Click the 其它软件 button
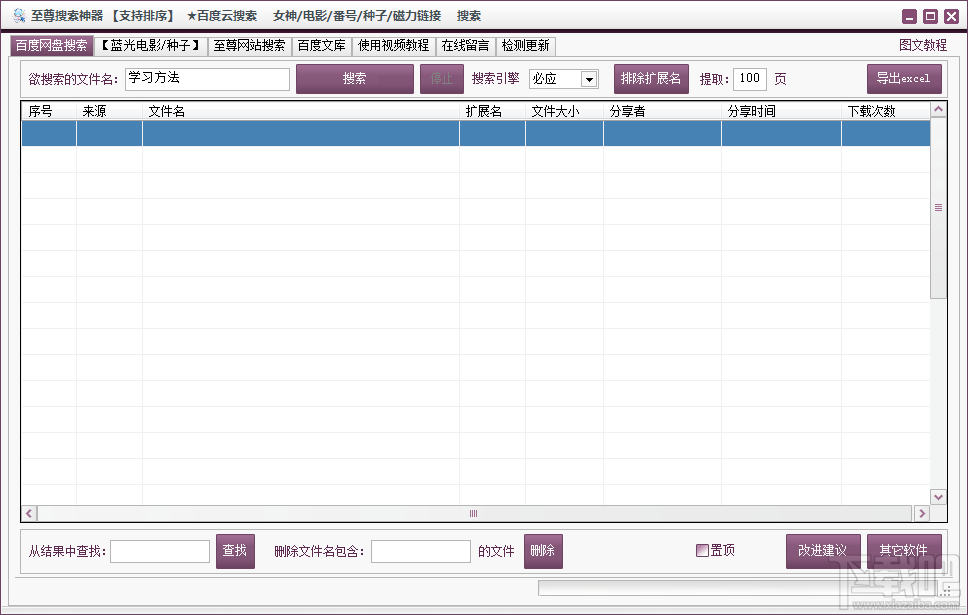 point(904,551)
